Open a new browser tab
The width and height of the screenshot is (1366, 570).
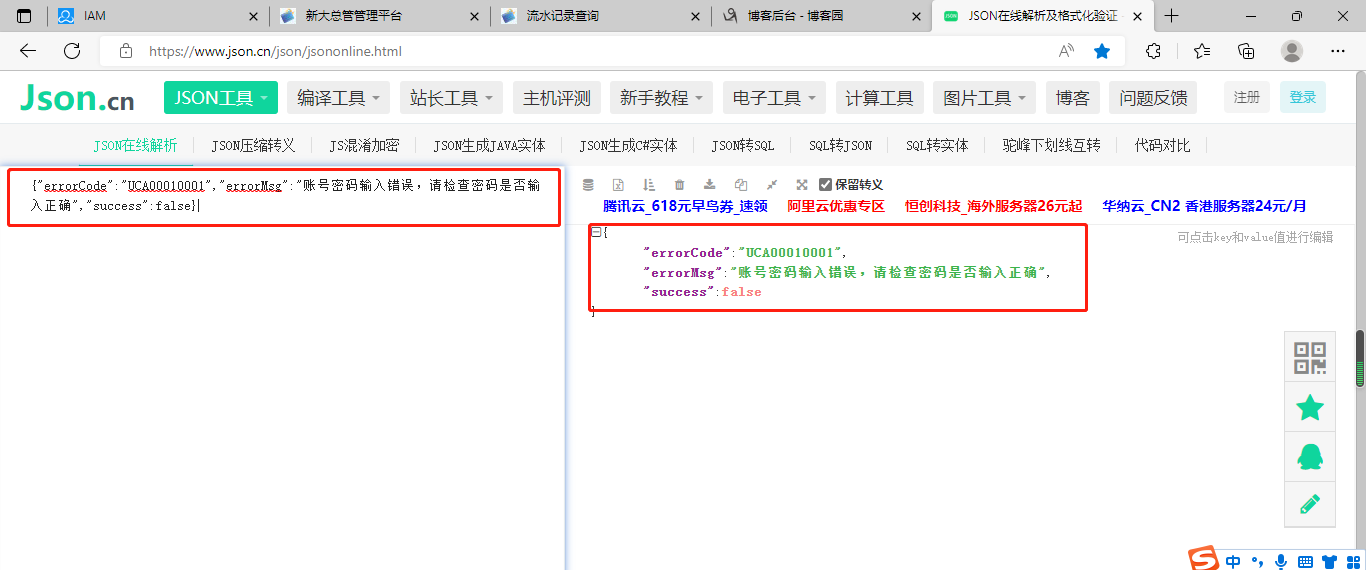(1172, 16)
